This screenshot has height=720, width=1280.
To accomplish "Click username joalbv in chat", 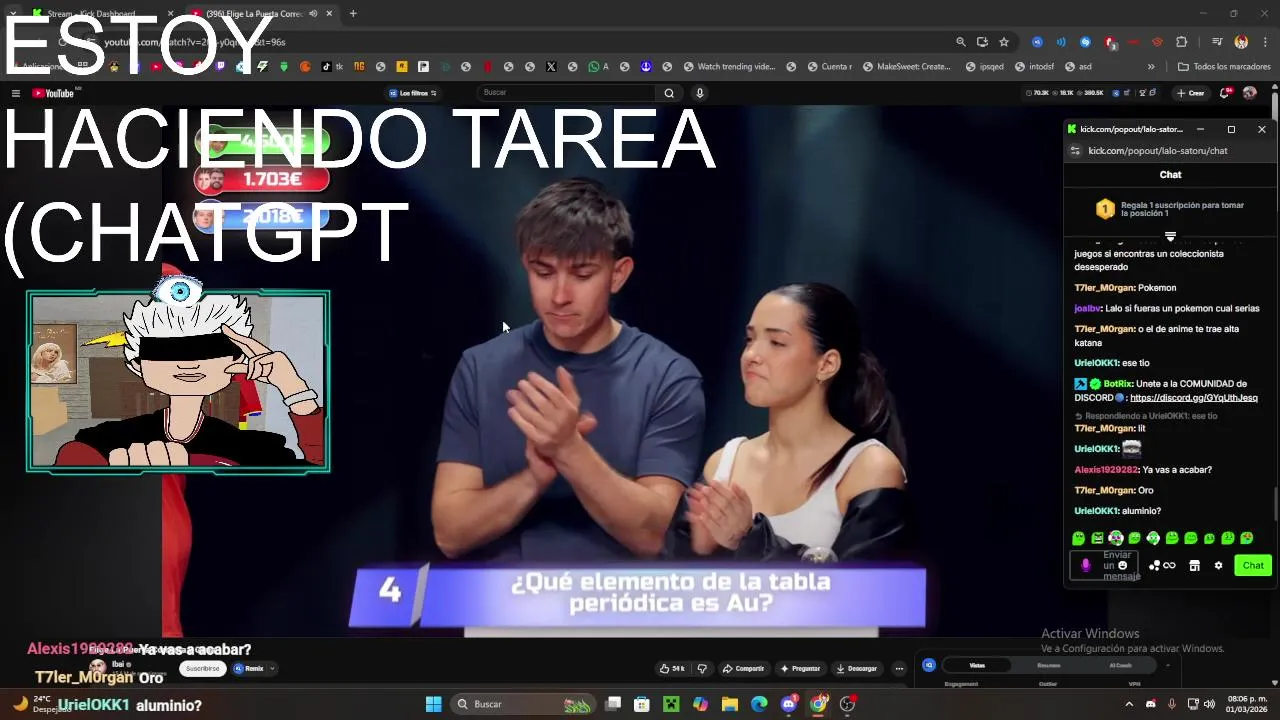I will 1087,308.
